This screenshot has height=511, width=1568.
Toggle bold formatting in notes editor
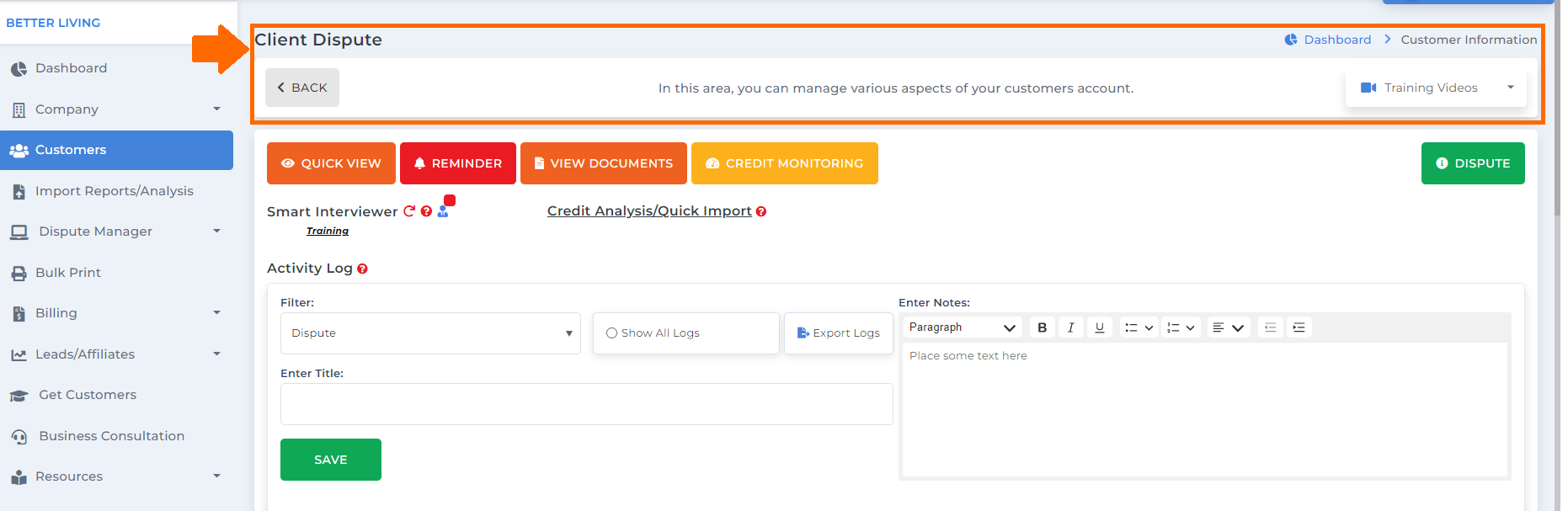(1043, 327)
